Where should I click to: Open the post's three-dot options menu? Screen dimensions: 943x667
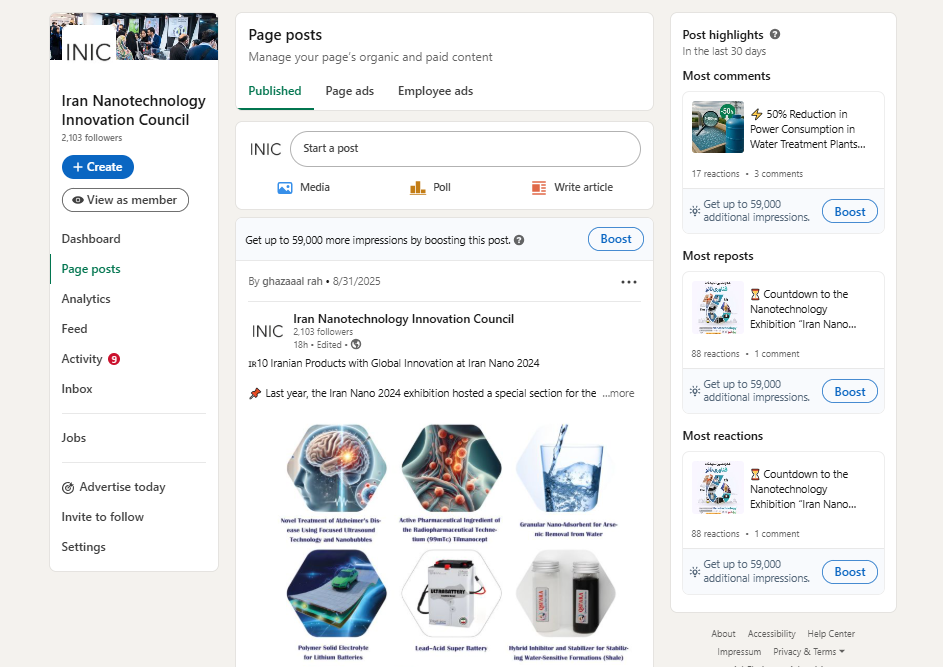pos(629,282)
